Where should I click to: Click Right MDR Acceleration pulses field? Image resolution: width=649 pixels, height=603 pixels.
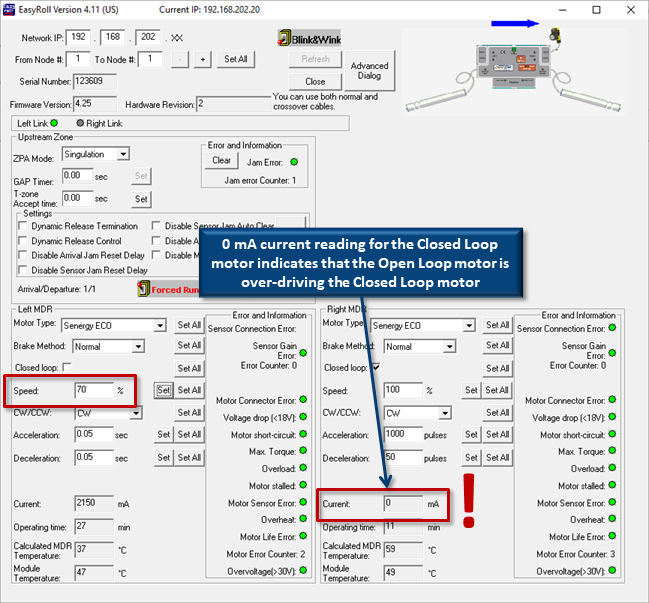click(x=403, y=434)
